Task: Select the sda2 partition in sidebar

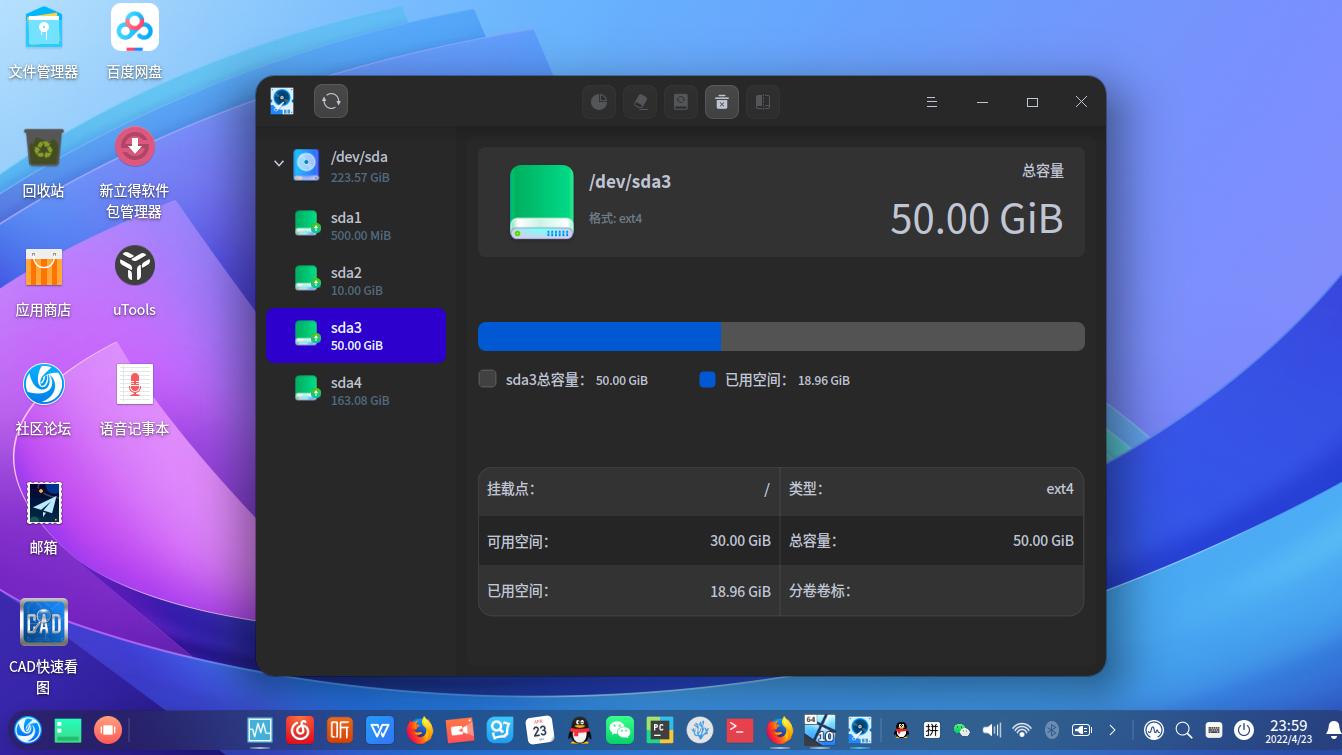Action: [357, 280]
